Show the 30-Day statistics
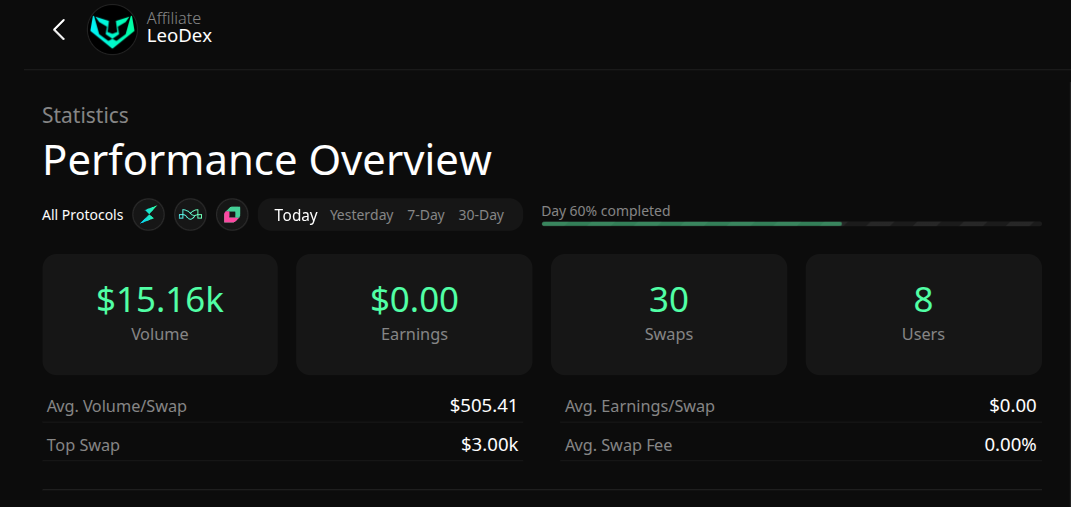Screen dimensions: 1071x507 coord(481,215)
